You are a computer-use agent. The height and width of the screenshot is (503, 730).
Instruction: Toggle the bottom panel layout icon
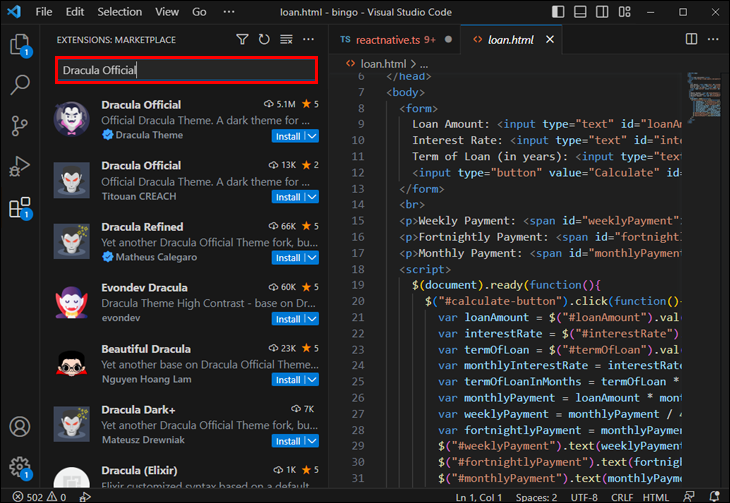tap(580, 12)
